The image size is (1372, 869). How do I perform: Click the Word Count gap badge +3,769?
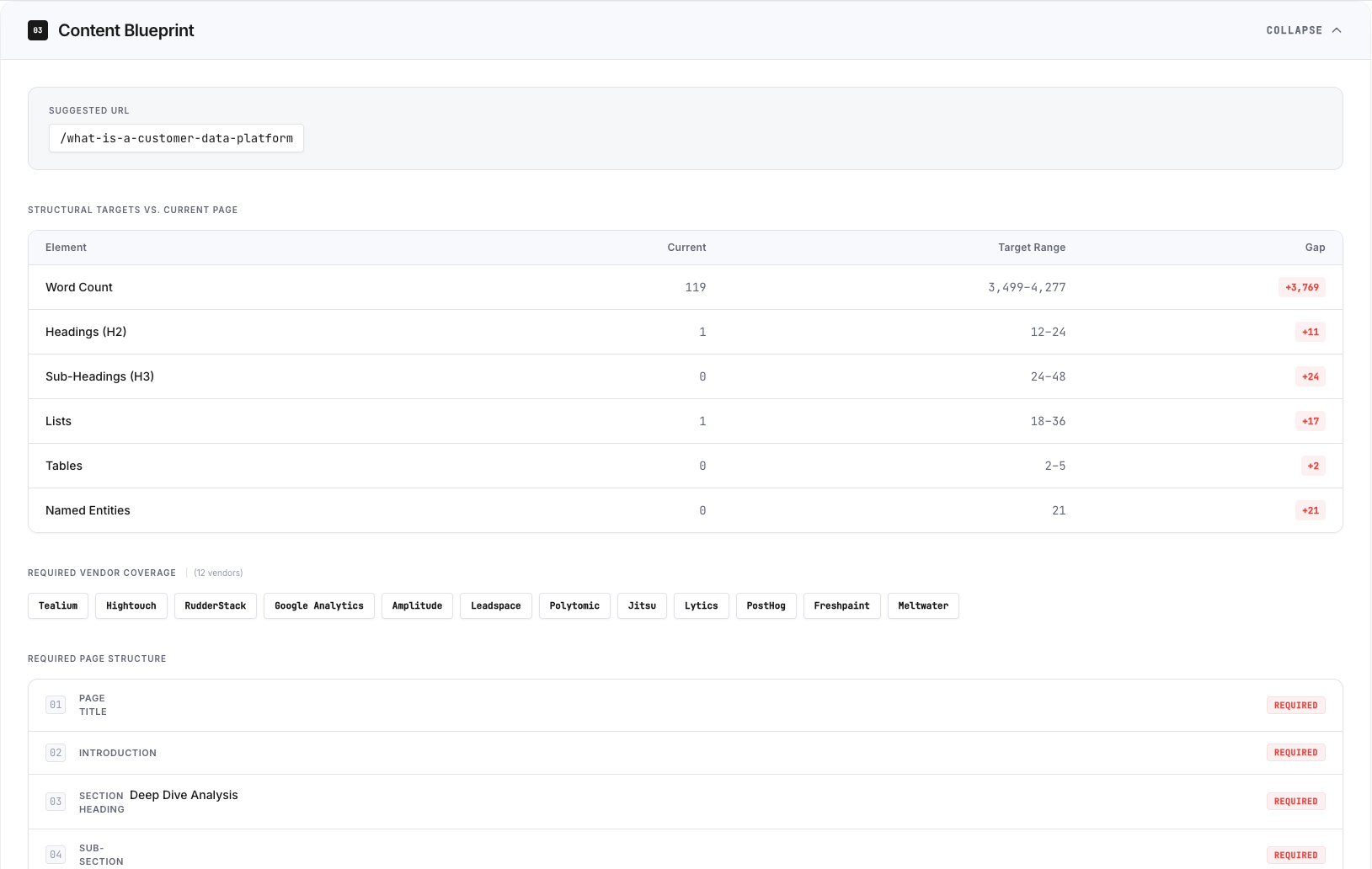(1301, 287)
